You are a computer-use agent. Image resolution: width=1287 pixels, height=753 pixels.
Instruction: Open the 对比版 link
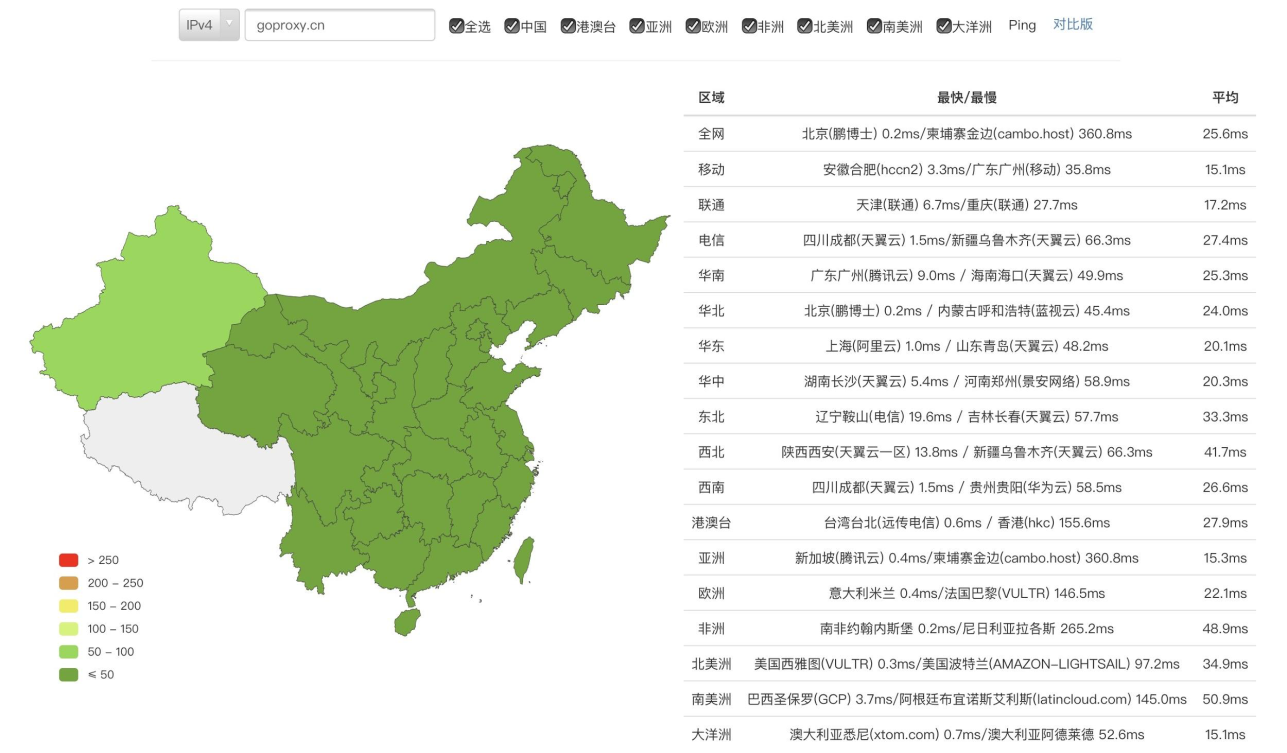point(1072,25)
